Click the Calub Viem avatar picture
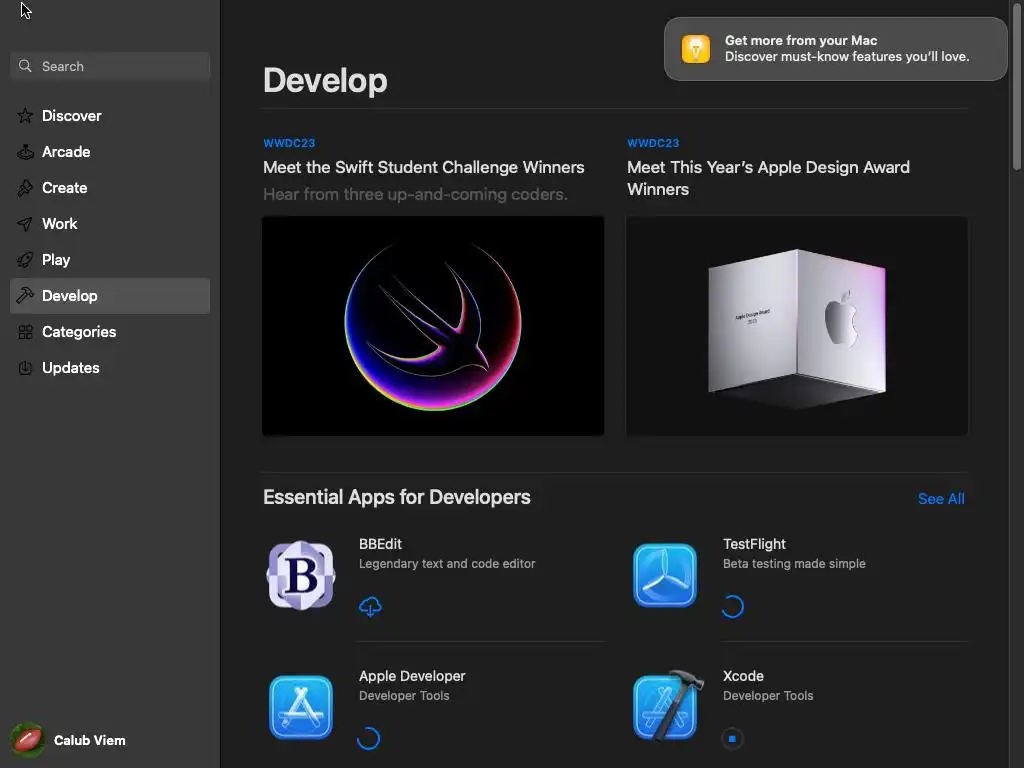The width and height of the screenshot is (1024, 768). [x=27, y=740]
